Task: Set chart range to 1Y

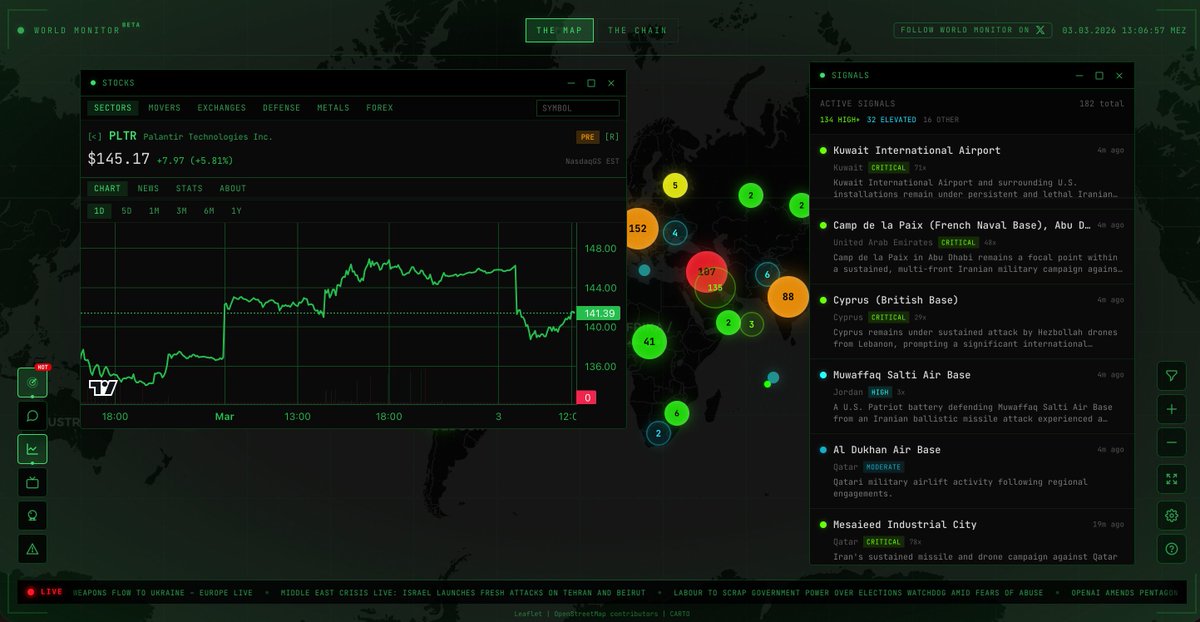Action: click(x=236, y=211)
